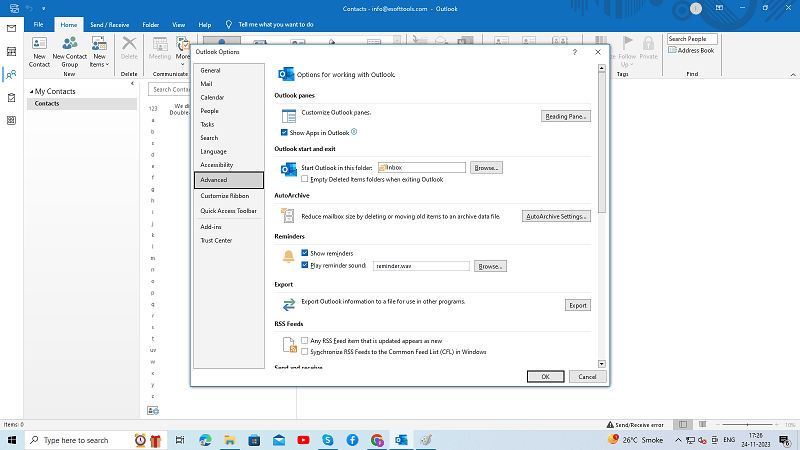Screen dimensions: 800x450
Task: Open Customize Quick Access Toolbar dropdown
Action: point(43,9)
